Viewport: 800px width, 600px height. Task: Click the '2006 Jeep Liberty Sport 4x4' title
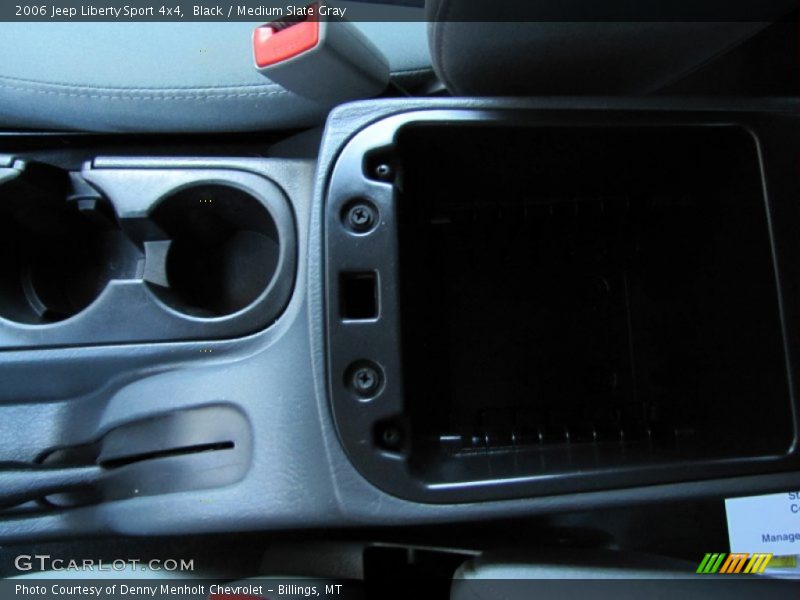(98, 11)
